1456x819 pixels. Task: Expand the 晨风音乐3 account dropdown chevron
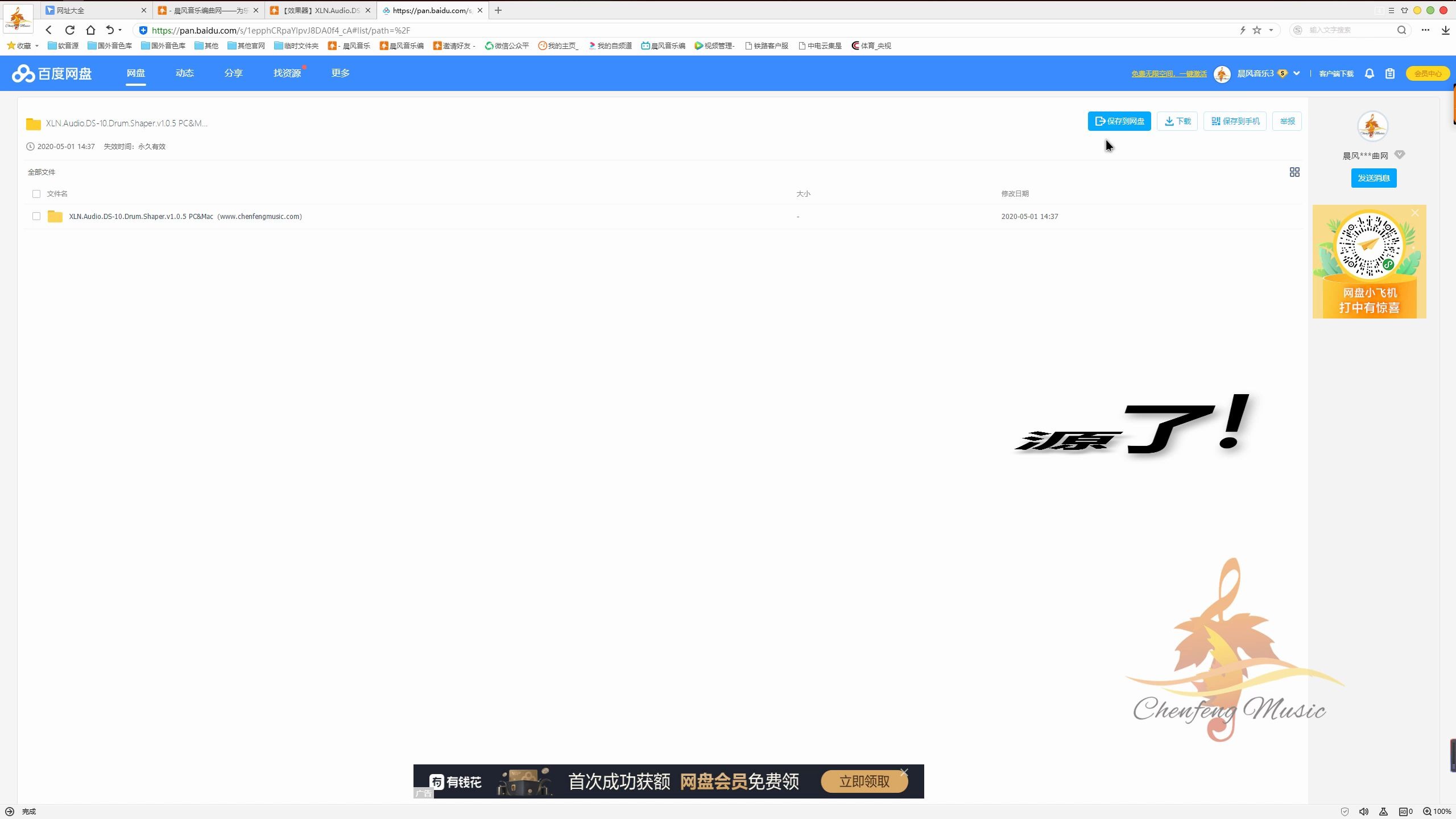[x=1297, y=73]
